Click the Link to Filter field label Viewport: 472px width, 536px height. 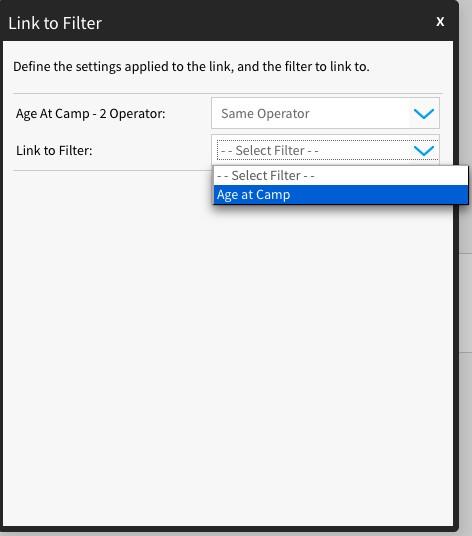pyautogui.click(x=54, y=150)
